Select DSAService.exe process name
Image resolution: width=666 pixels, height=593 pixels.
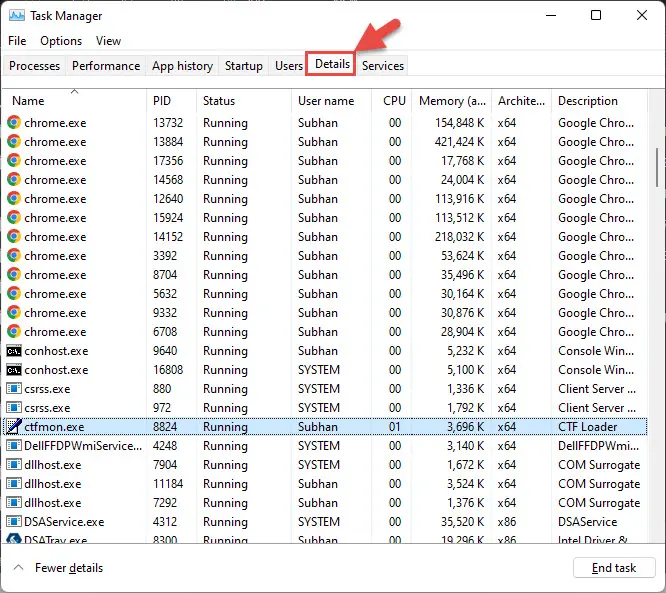[64, 522]
